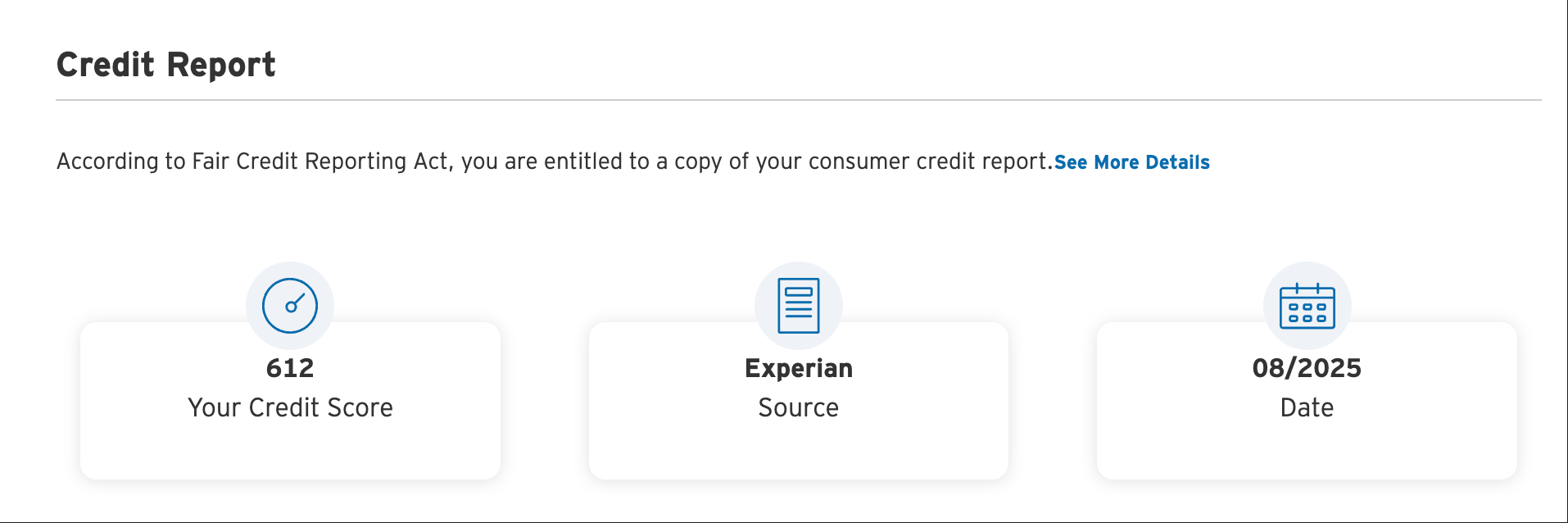Click the circular background behind calendar icon
Image resolution: width=1568 pixels, height=523 pixels.
tap(1307, 306)
